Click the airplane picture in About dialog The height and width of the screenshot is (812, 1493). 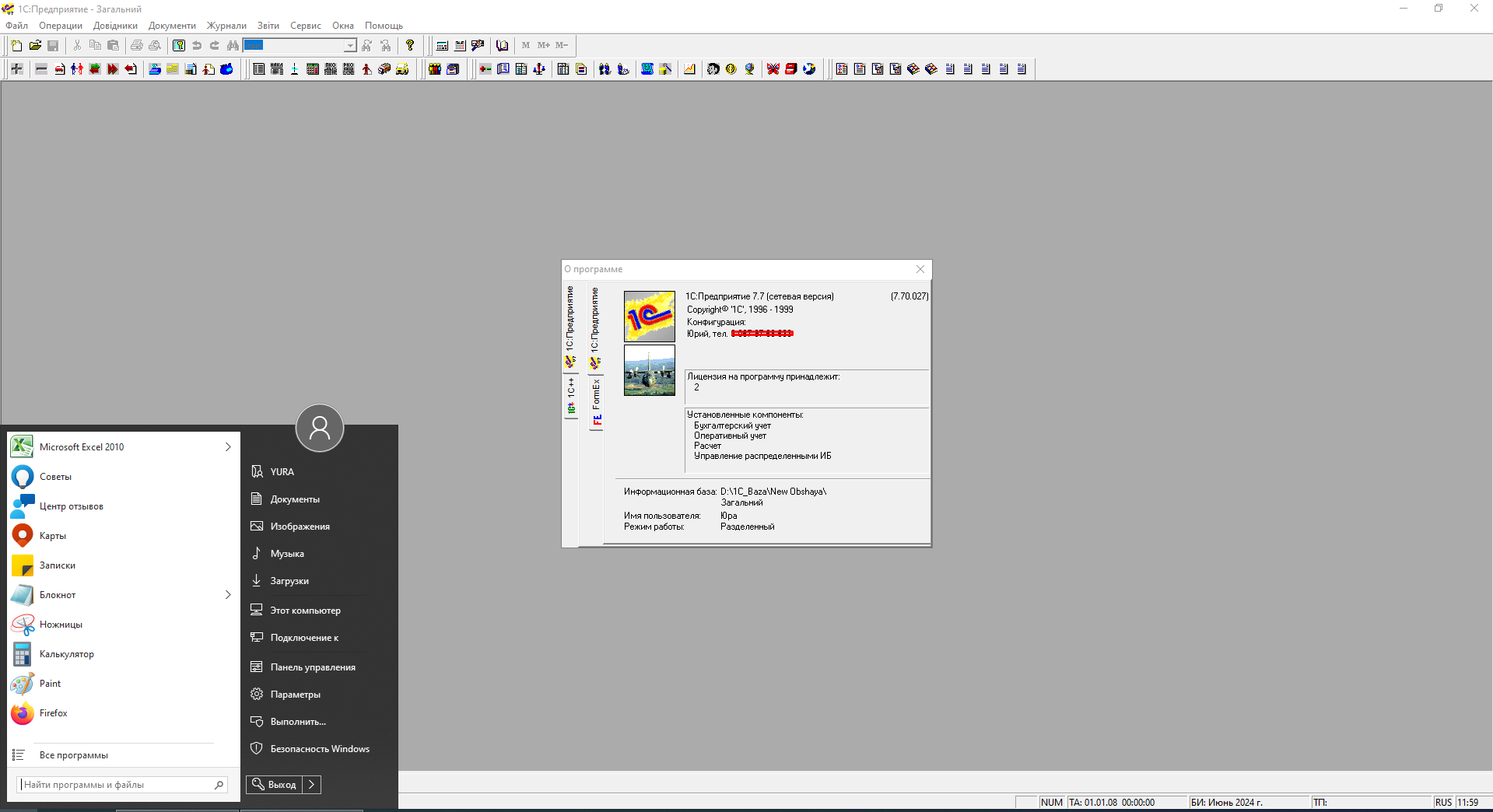click(x=650, y=371)
